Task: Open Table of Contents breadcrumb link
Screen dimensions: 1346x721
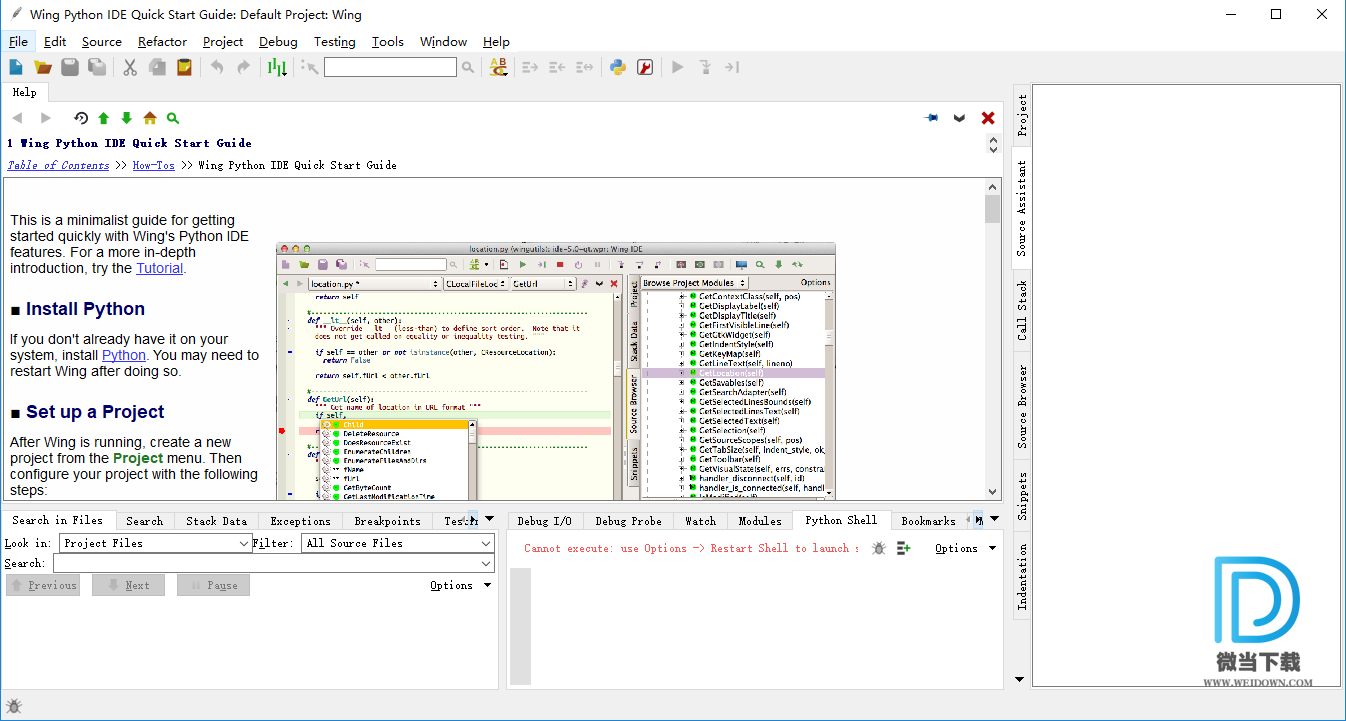Action: [x=58, y=165]
